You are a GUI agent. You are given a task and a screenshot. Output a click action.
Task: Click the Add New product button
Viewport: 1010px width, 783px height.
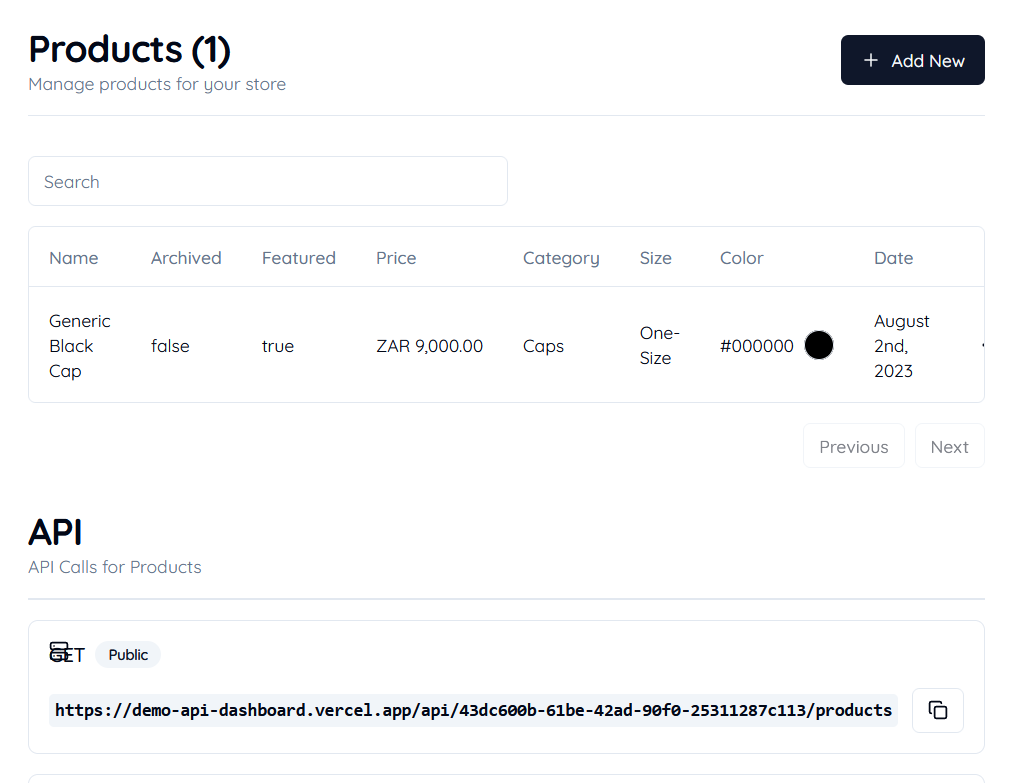click(912, 60)
